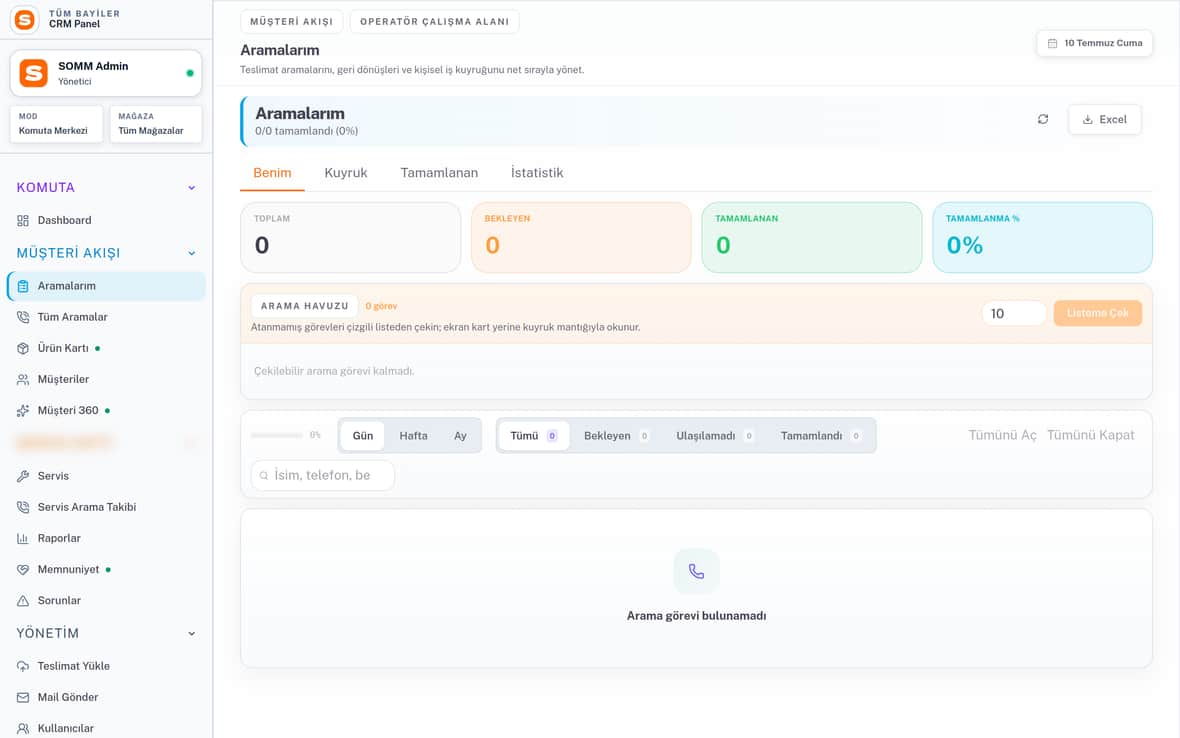
Task: Click the Dashboard grid icon
Action: click(x=23, y=220)
